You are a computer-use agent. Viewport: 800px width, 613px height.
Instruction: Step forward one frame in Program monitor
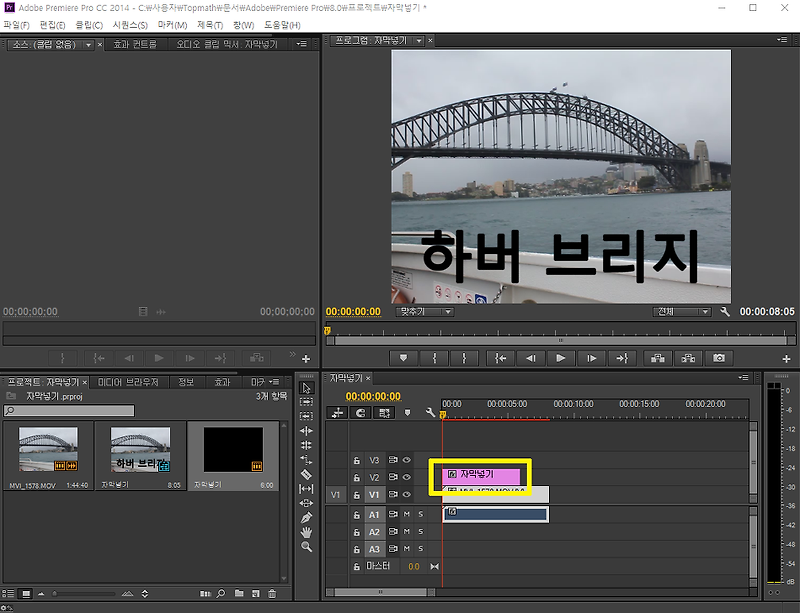(591, 358)
